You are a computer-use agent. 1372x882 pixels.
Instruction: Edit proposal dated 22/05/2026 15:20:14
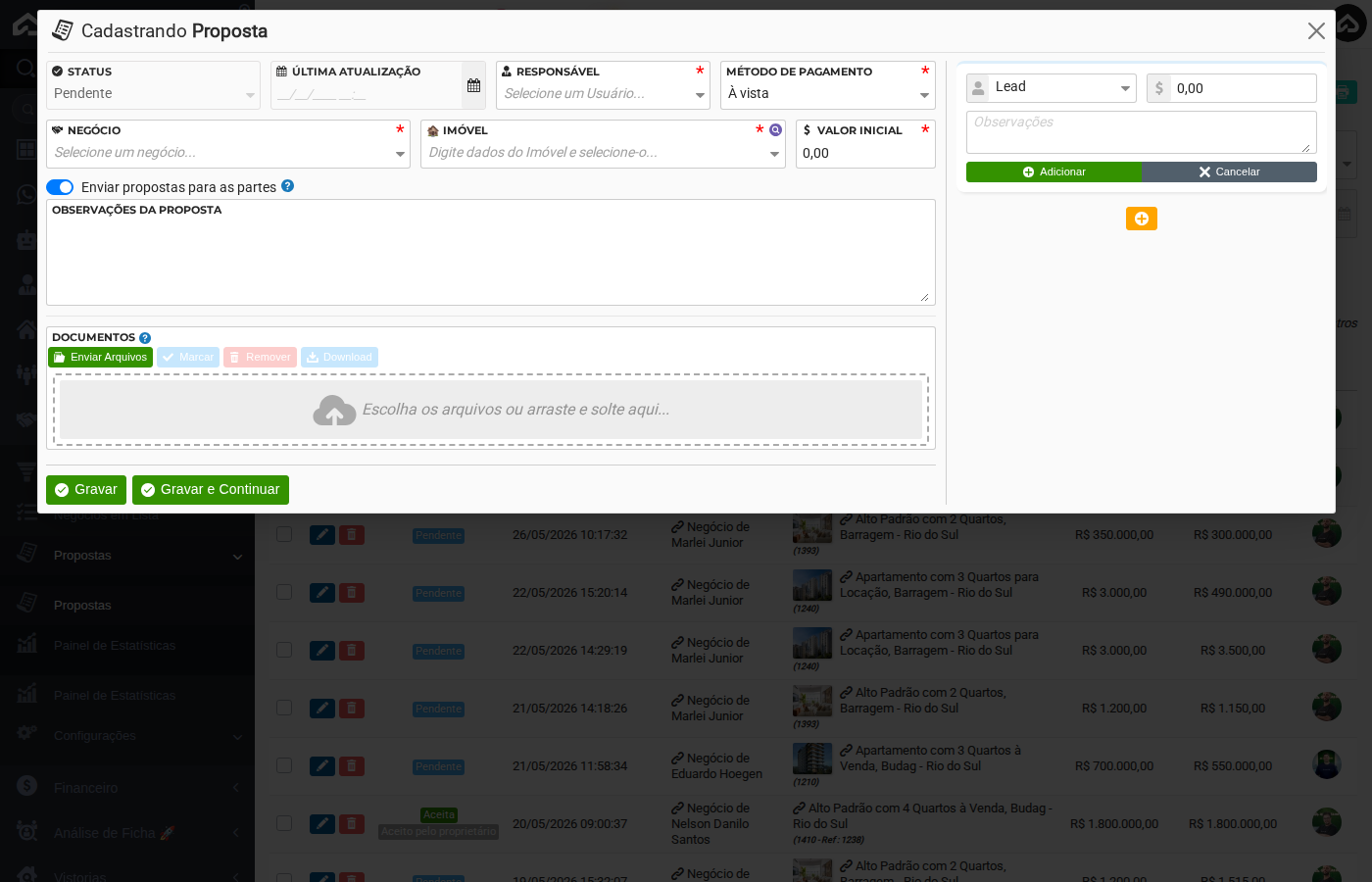(322, 593)
